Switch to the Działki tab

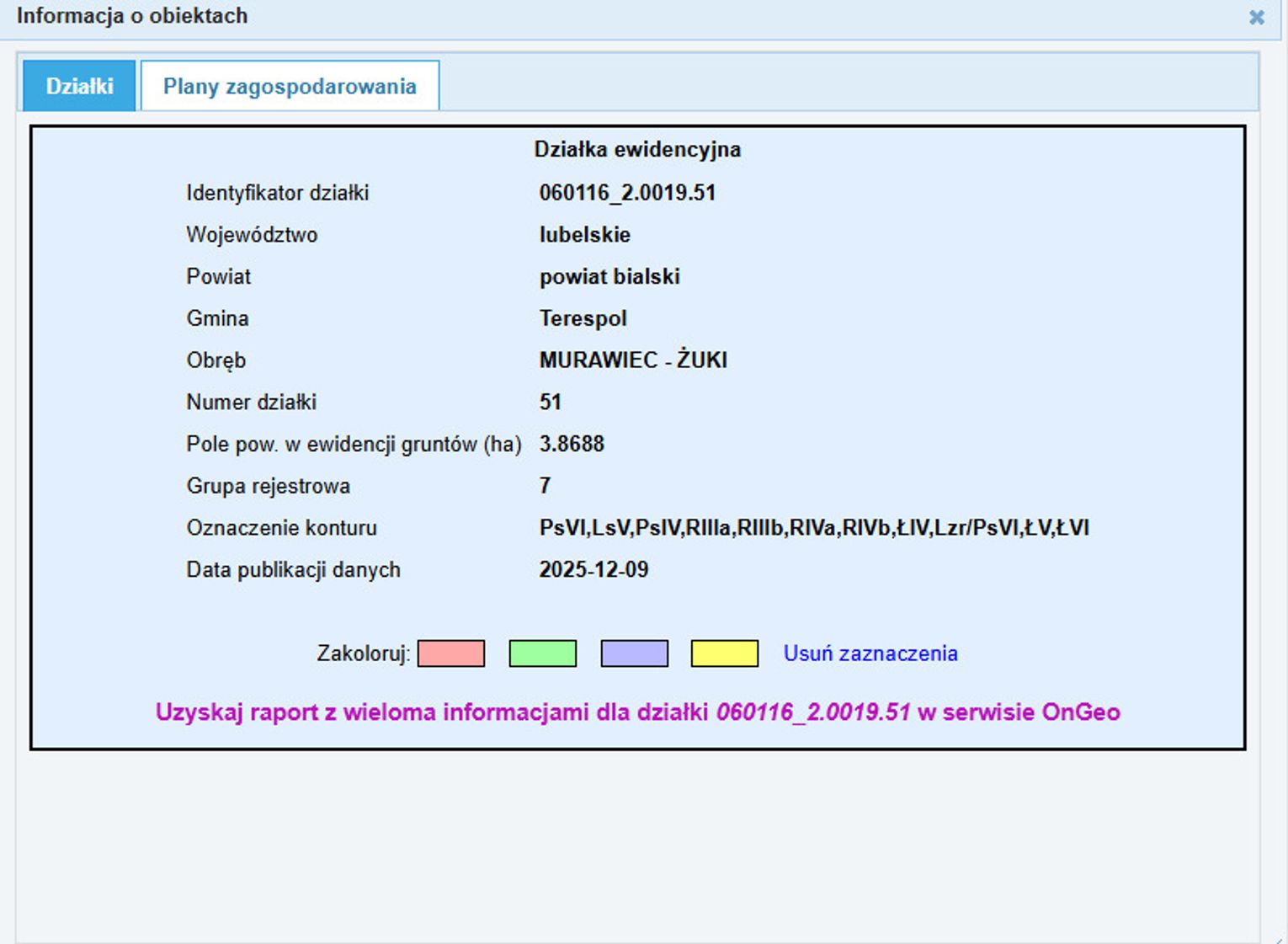coord(79,86)
